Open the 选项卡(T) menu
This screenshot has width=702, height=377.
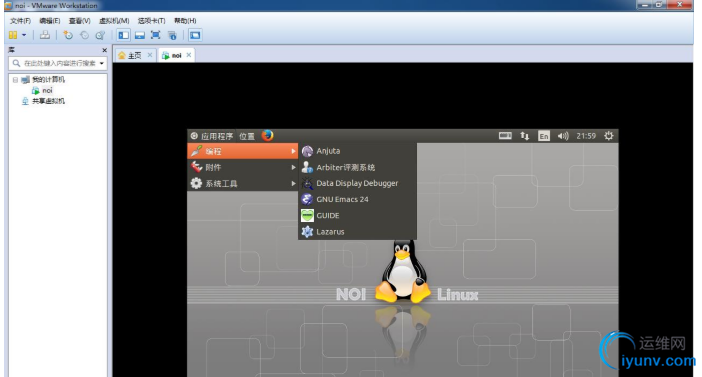[151, 21]
